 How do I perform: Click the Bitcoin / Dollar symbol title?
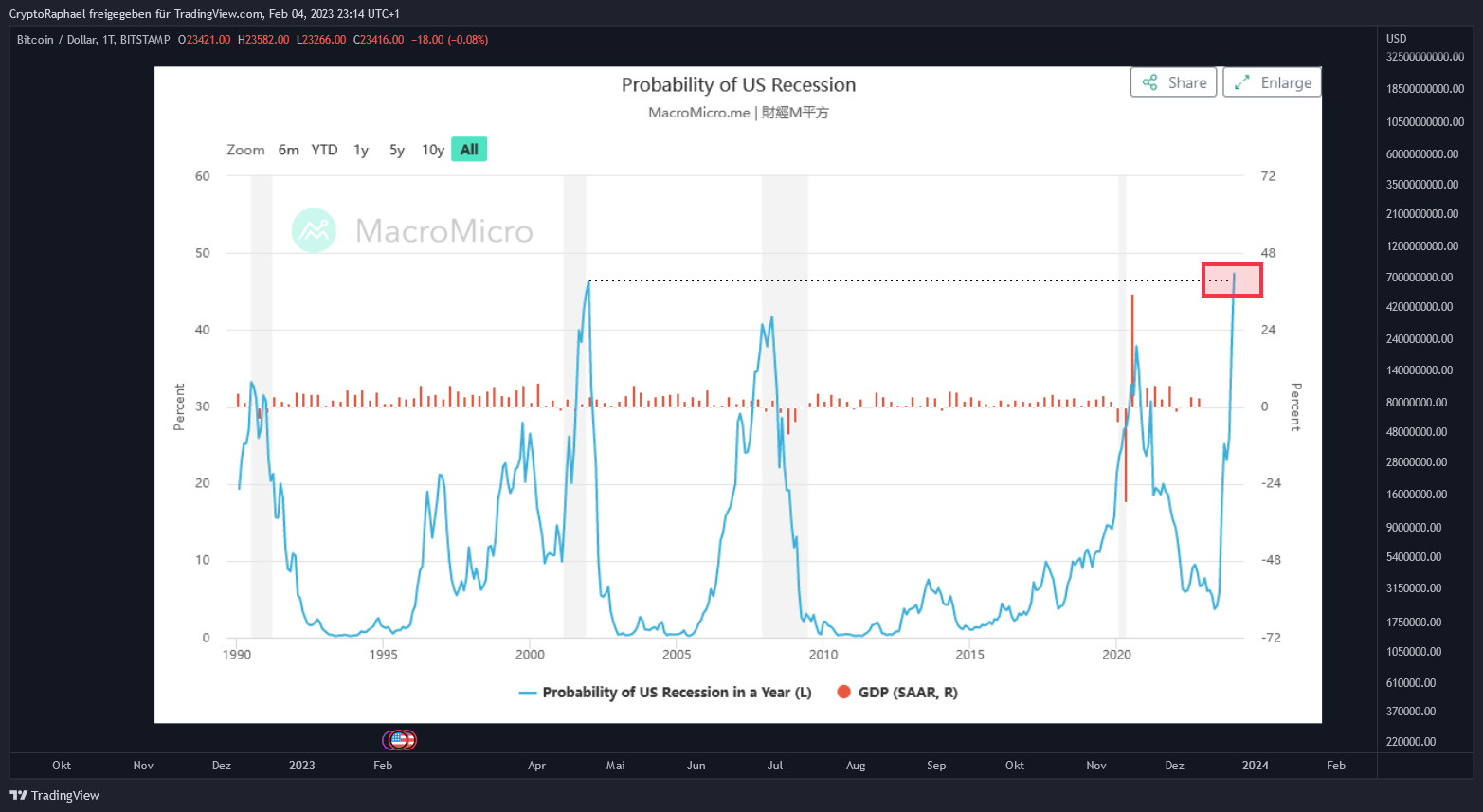(x=93, y=40)
